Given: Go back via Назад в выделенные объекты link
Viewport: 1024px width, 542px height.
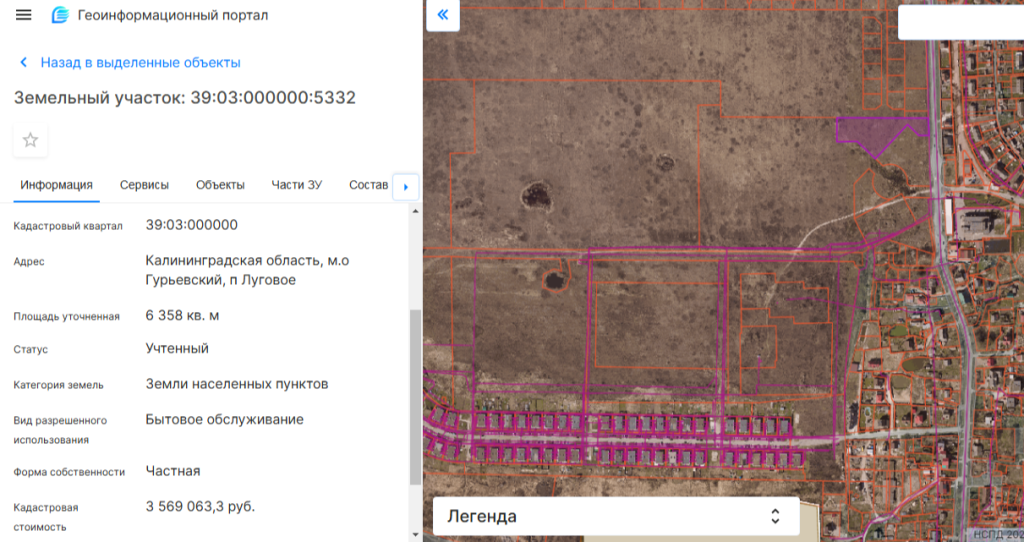Looking at the screenshot, I should [x=140, y=63].
